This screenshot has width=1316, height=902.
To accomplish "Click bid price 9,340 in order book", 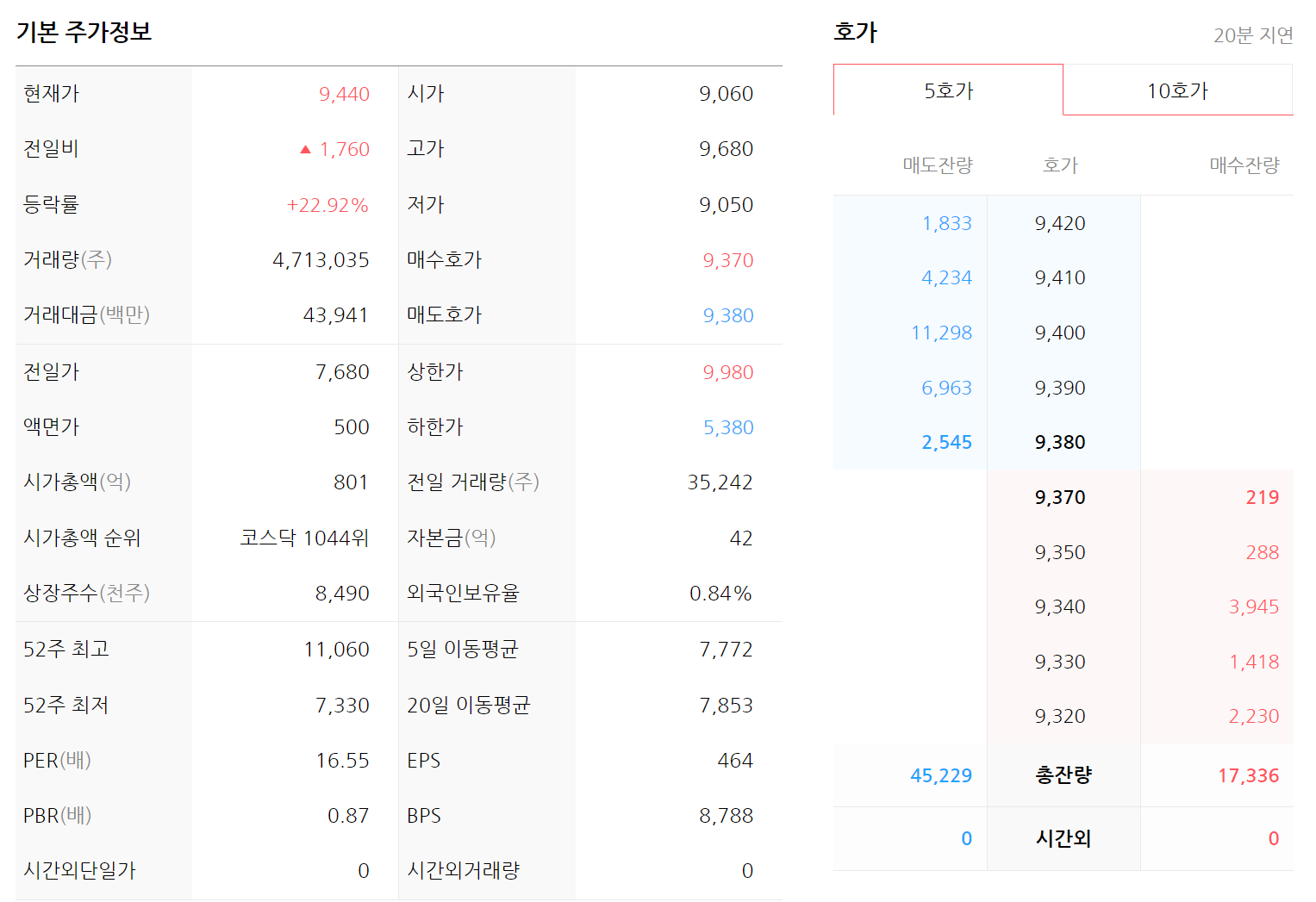I will (1060, 607).
